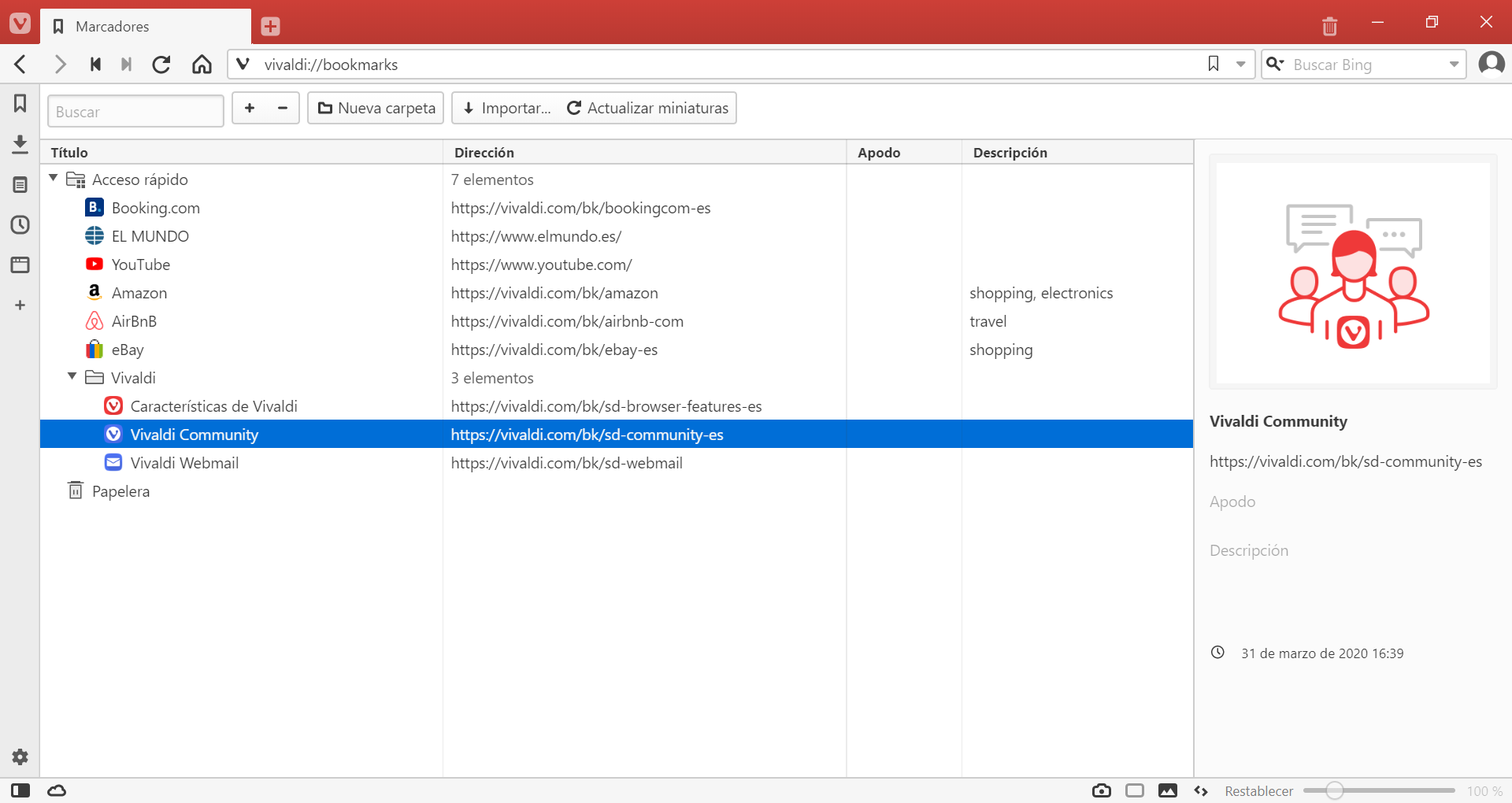Viewport: 1512px width, 803px height.
Task: Click Actualizar miniaturas button
Action: click(x=647, y=108)
